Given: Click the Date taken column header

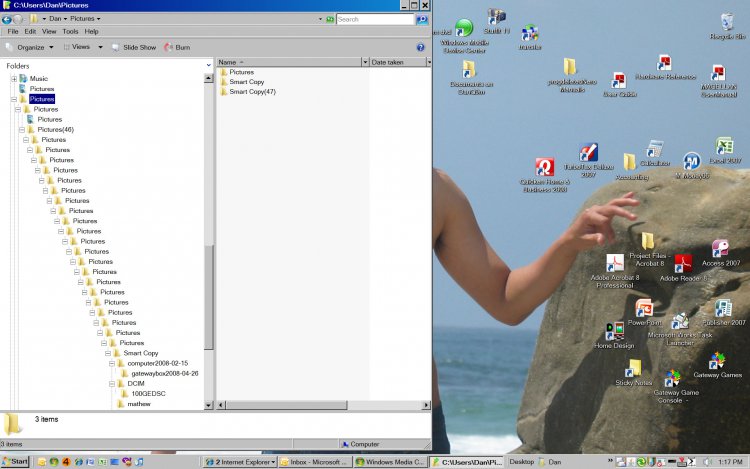Looking at the screenshot, I should click(x=397, y=62).
